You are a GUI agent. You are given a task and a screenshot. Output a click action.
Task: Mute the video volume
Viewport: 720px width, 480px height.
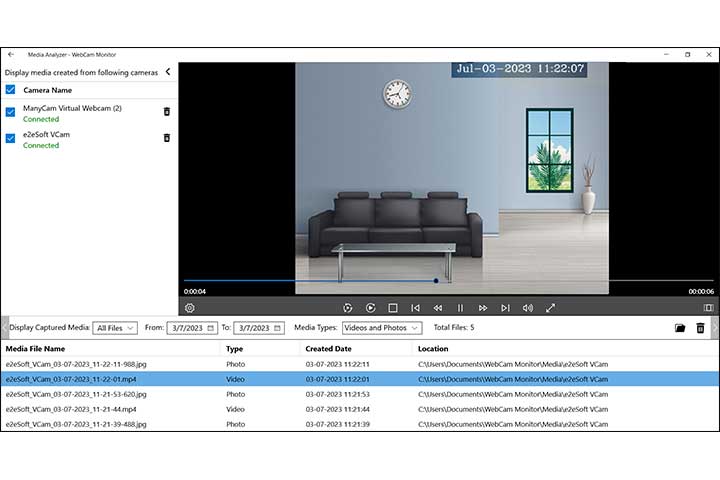(x=528, y=308)
